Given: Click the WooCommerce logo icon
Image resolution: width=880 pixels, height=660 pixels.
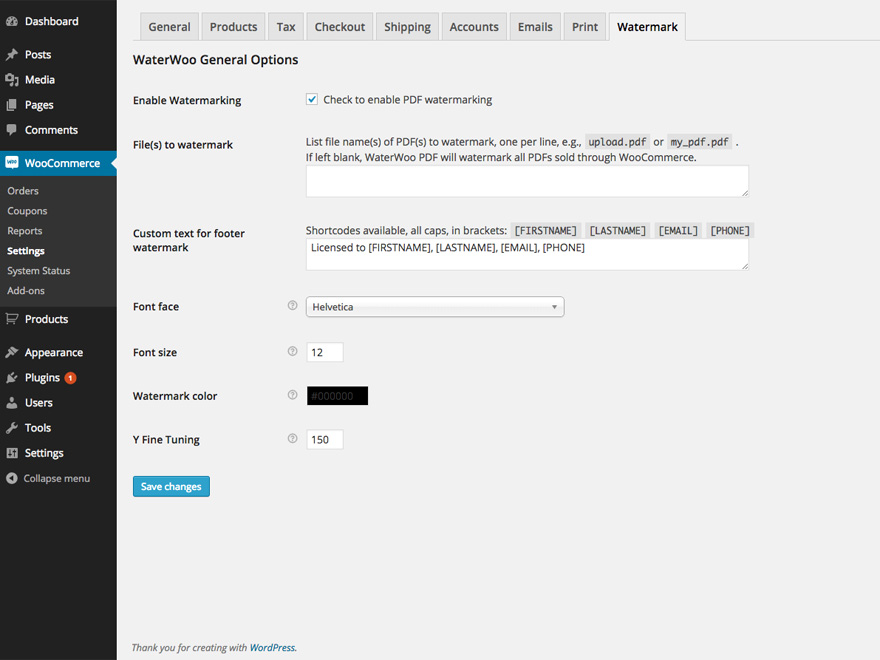Looking at the screenshot, I should coord(12,163).
